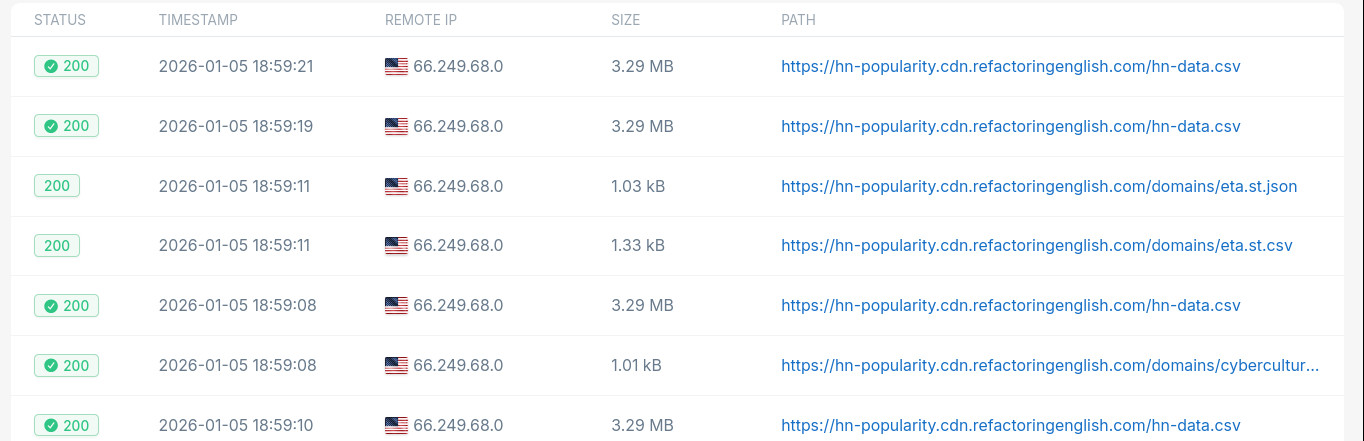The width and height of the screenshot is (1364, 441).
Task: Click the flag icon beside the eta.st.json request
Action: point(396,187)
